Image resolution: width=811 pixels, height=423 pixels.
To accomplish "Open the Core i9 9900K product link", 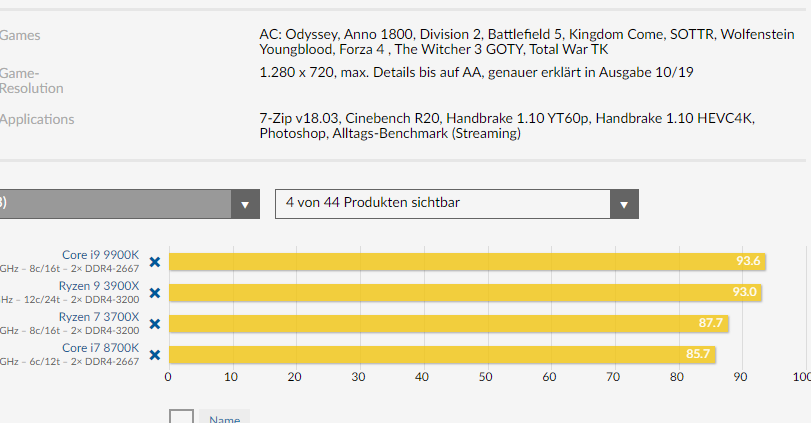I will coord(100,255).
